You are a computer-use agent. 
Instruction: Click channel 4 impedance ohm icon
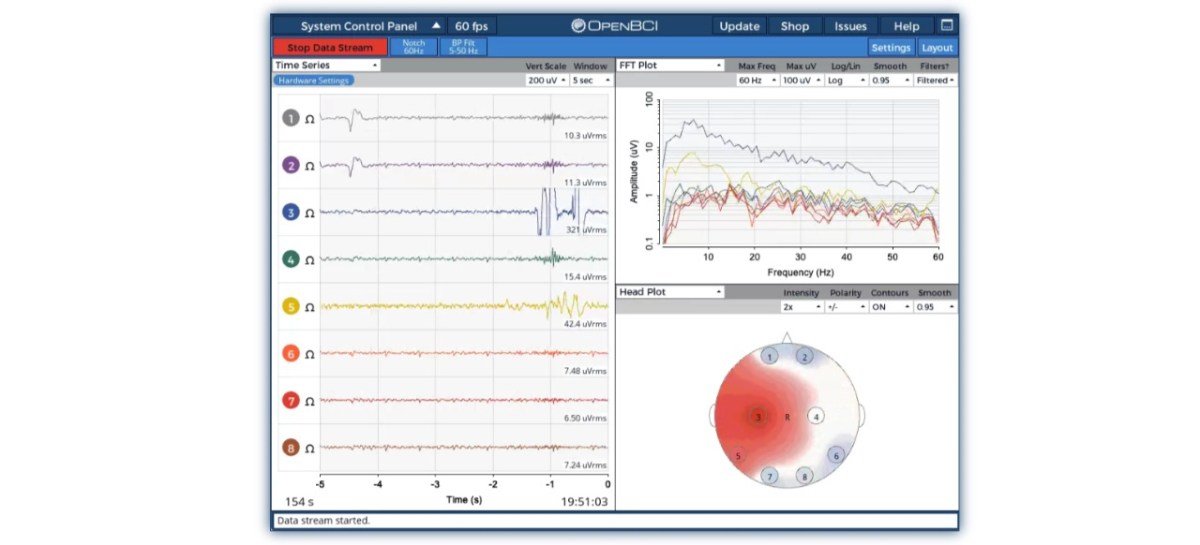pyautogui.click(x=310, y=260)
